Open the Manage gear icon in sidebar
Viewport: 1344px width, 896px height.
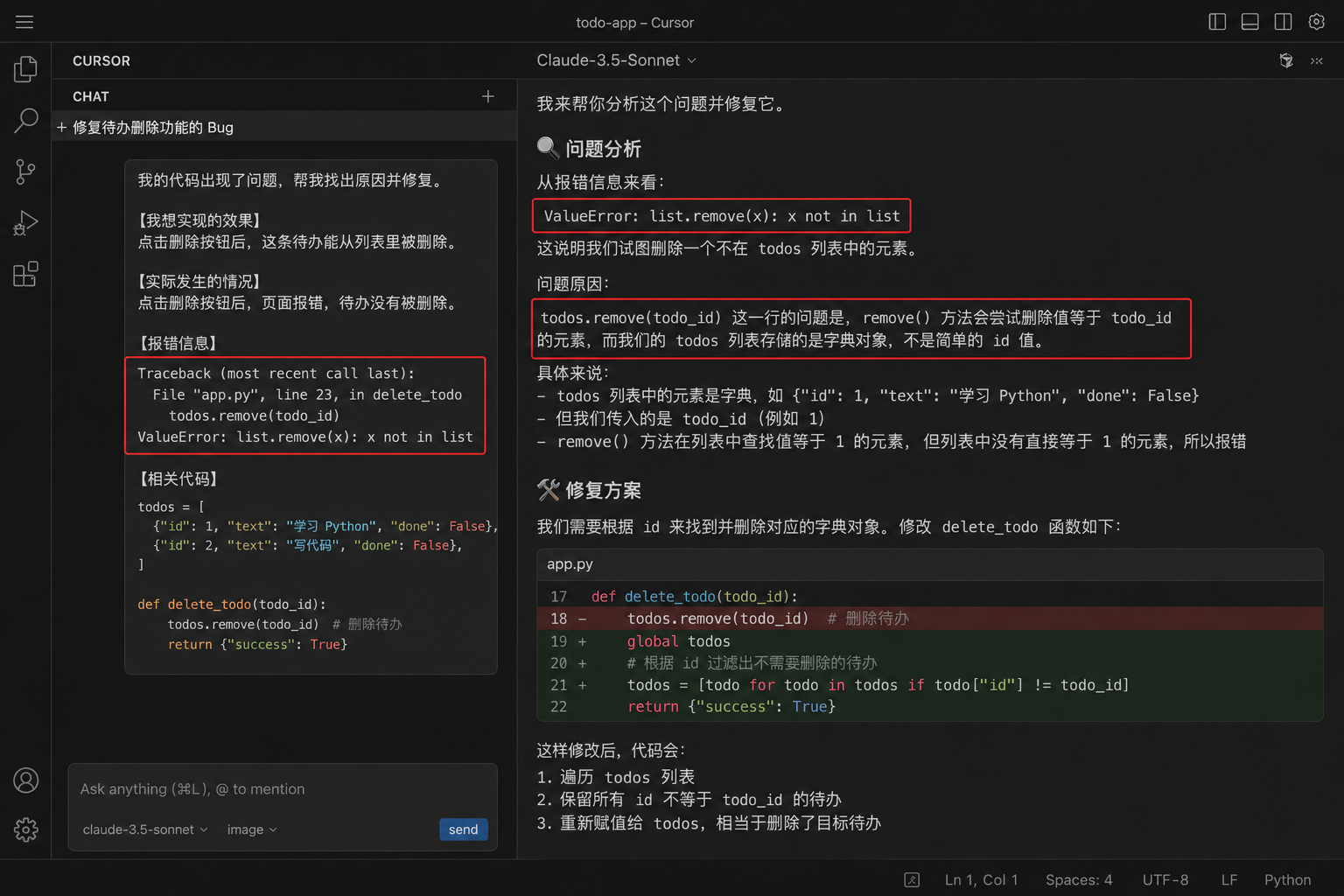click(x=25, y=829)
